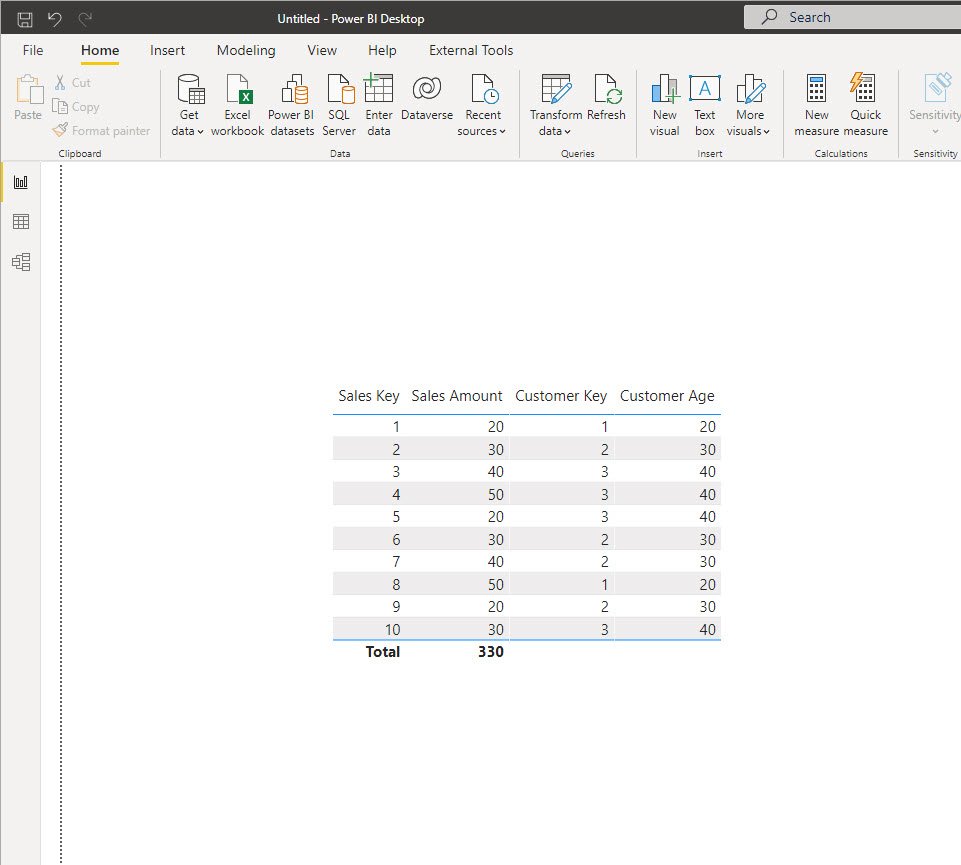Insert a New visual

pos(664,105)
